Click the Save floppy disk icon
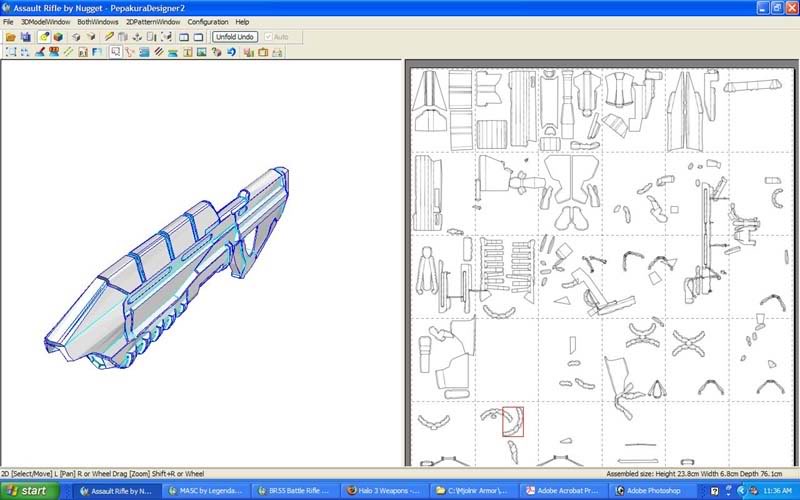 26,37
